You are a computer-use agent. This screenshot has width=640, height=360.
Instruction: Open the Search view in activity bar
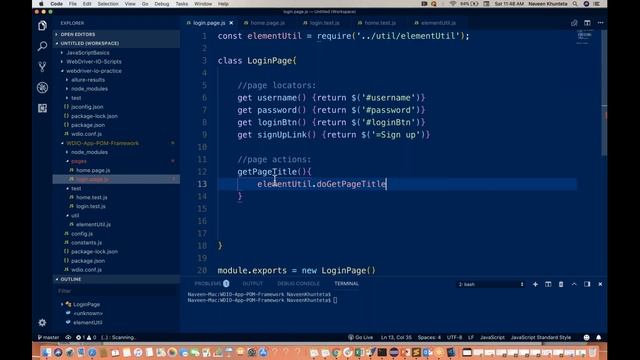[x=42, y=46]
